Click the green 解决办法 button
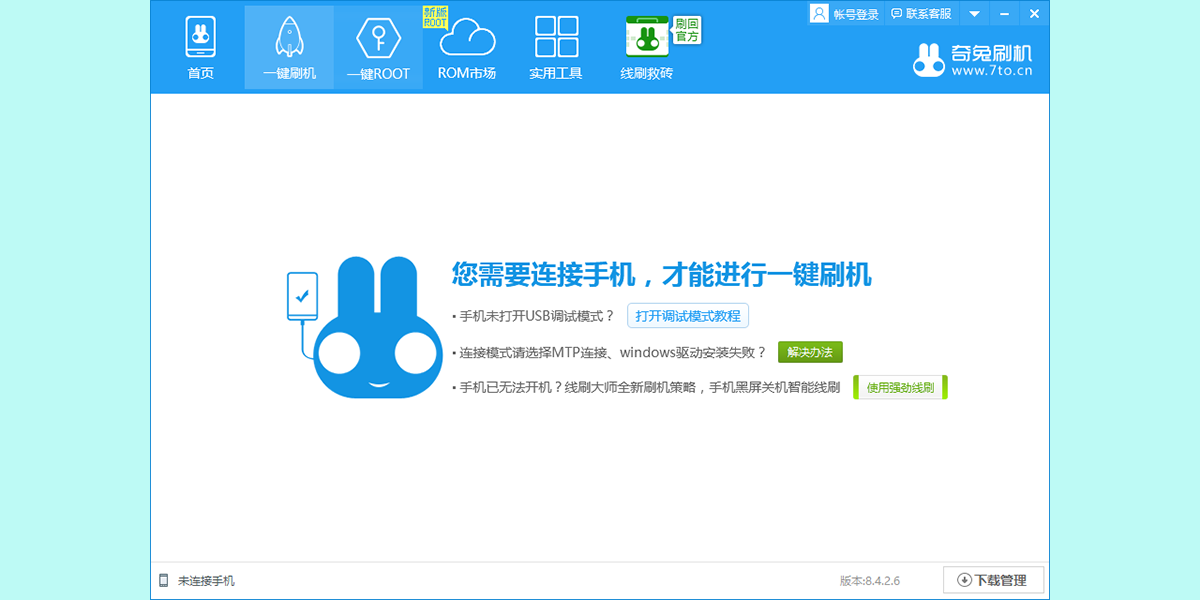The width and height of the screenshot is (1200, 600). click(810, 352)
